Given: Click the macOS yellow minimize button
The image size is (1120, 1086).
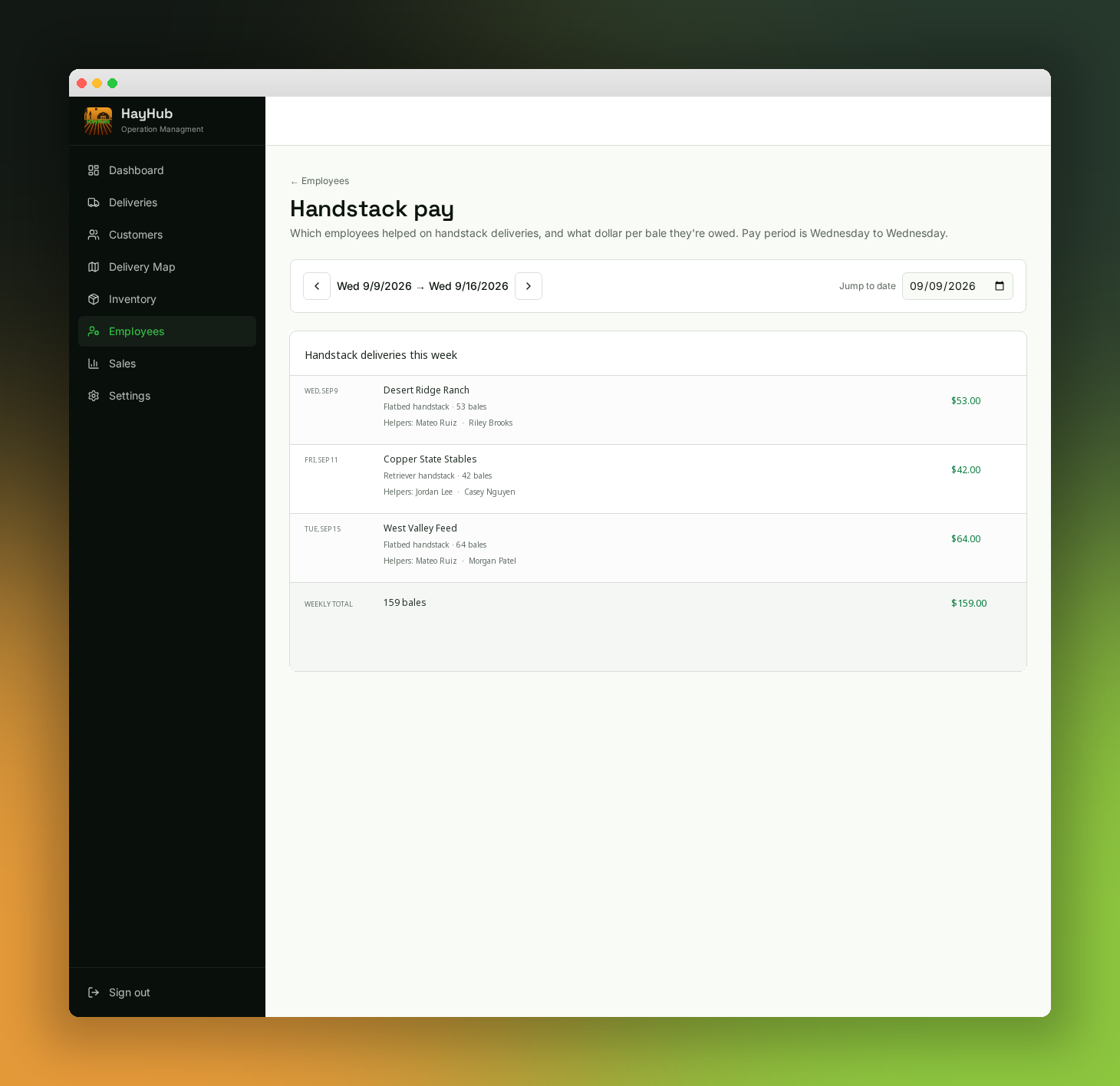Looking at the screenshot, I should pyautogui.click(x=97, y=83).
